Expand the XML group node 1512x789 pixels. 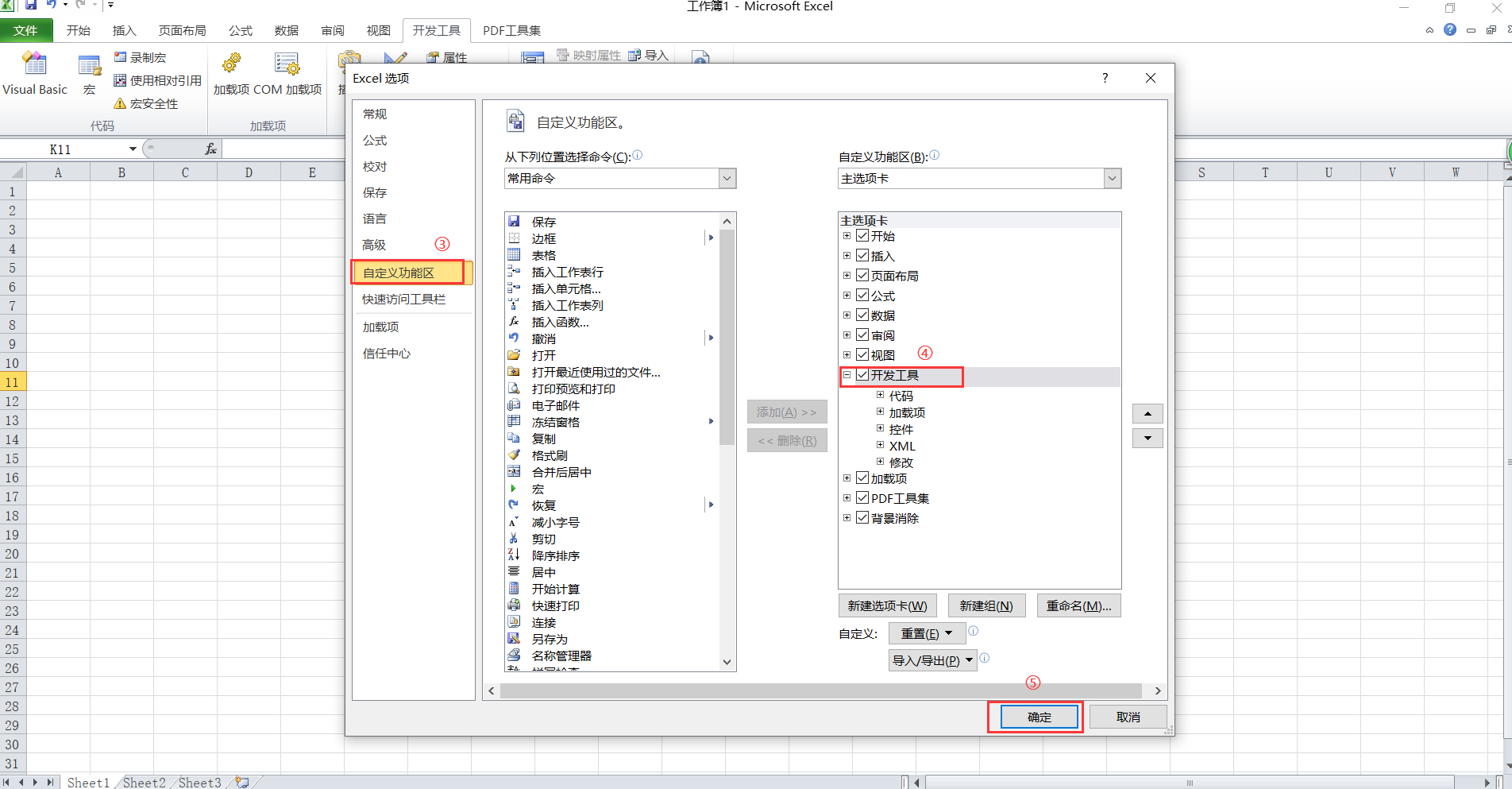coord(880,445)
